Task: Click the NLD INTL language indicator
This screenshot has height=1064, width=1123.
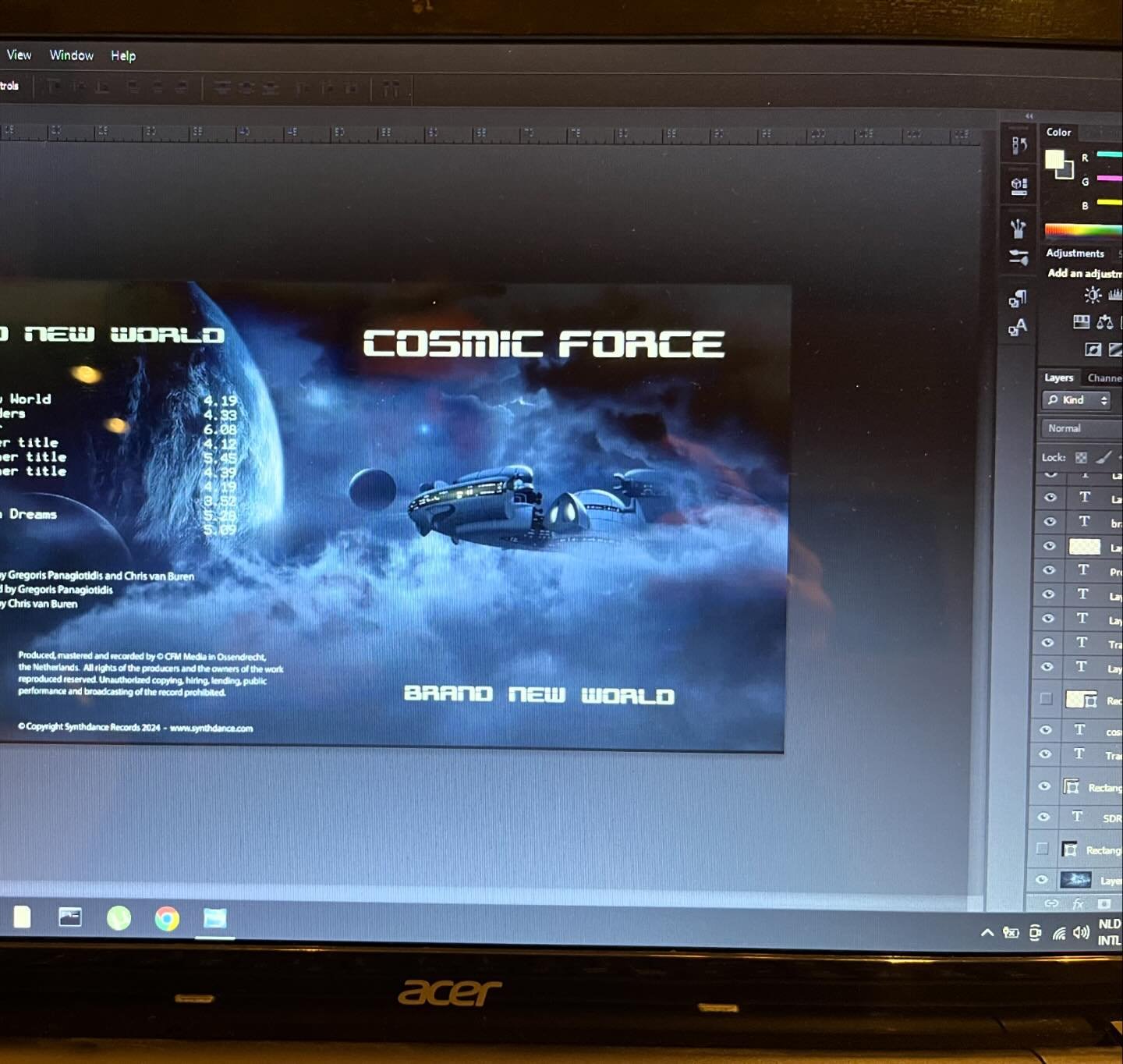Action: (1110, 932)
